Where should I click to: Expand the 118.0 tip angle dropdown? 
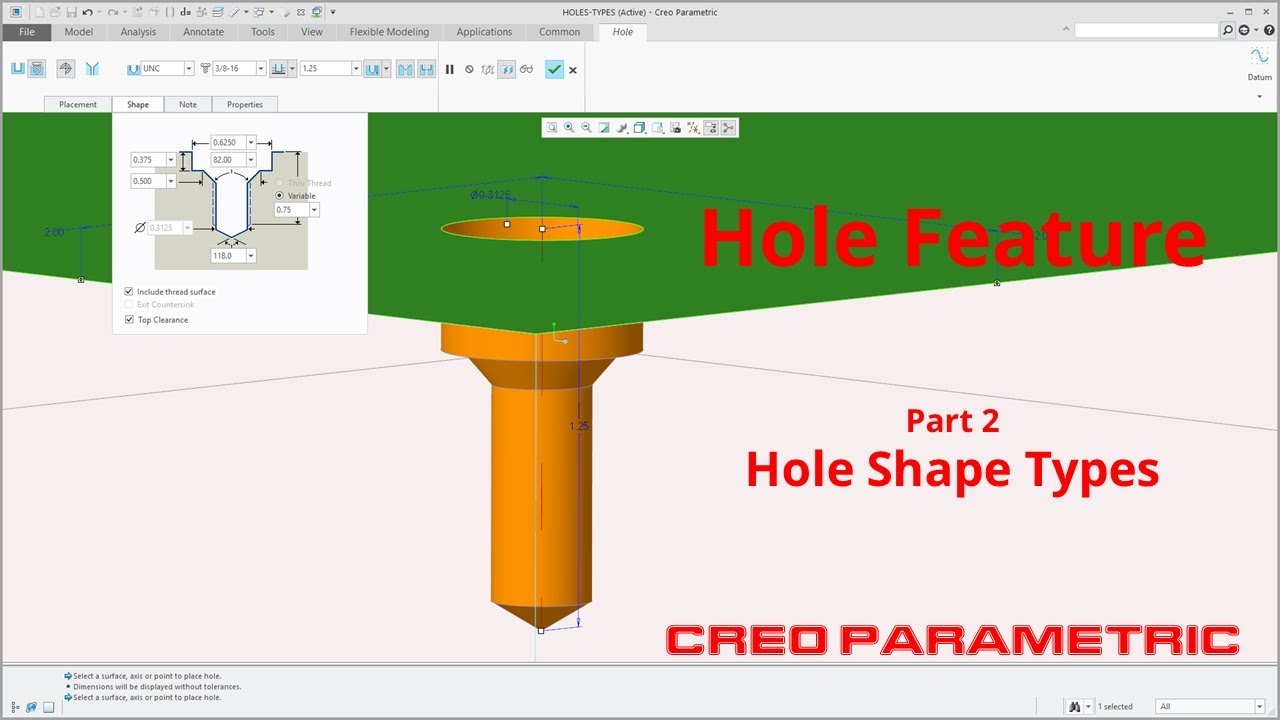pos(250,256)
